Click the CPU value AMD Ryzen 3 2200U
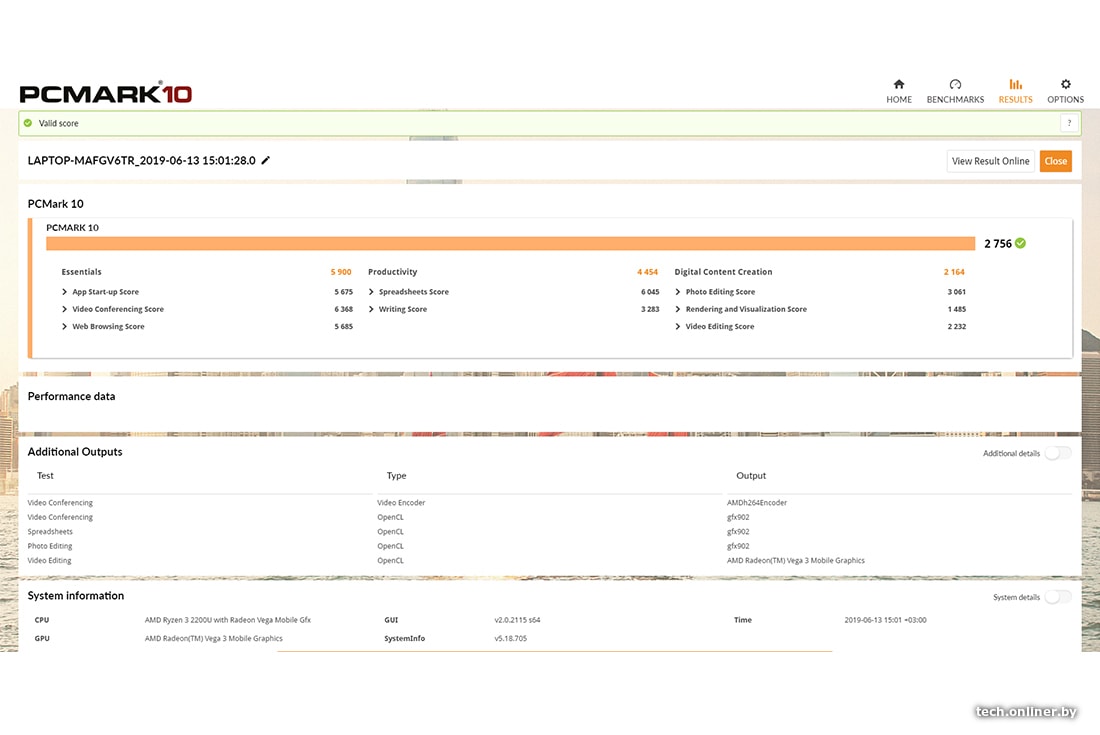 pyautogui.click(x=227, y=620)
